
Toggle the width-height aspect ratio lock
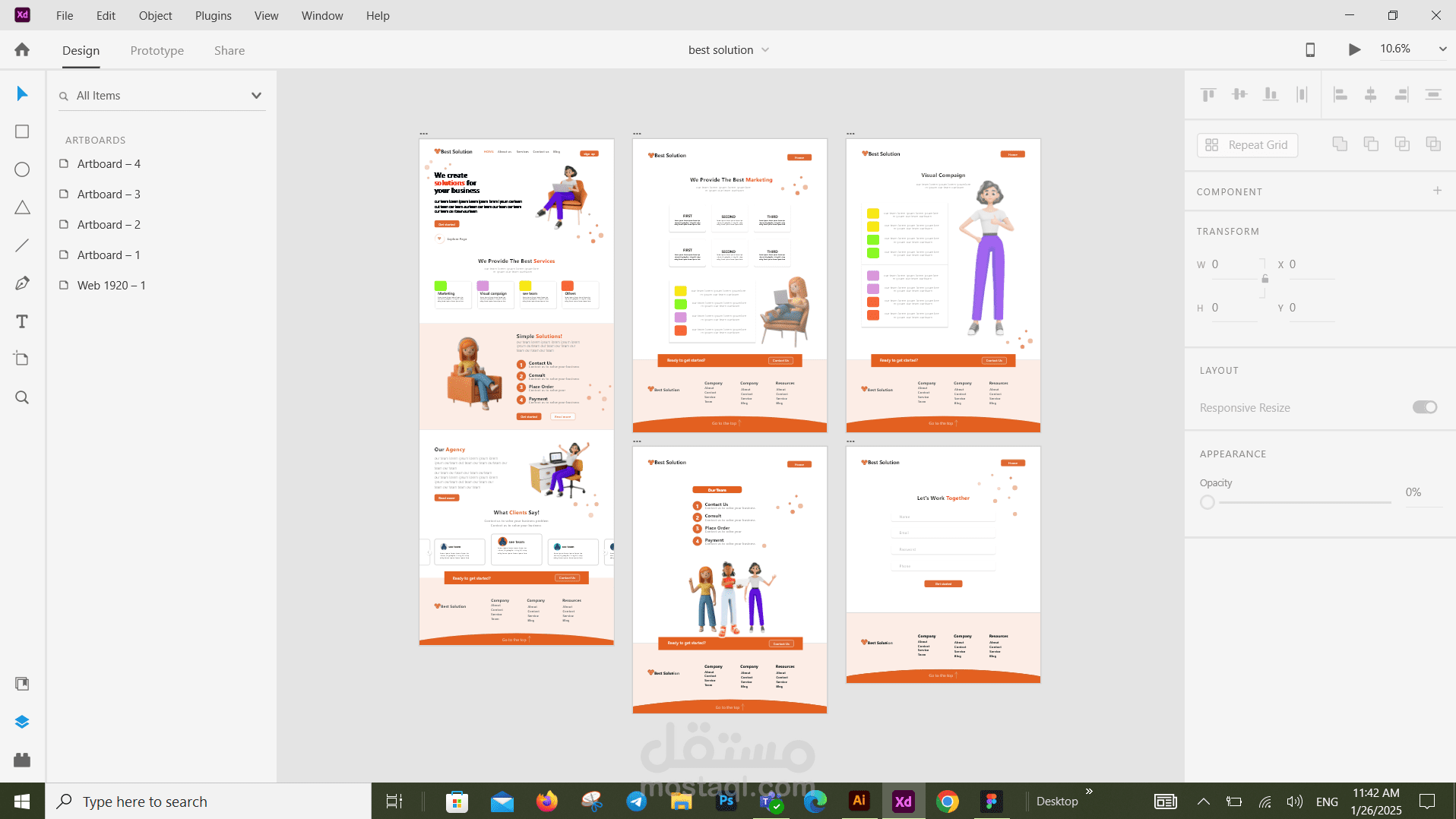(x=1265, y=278)
